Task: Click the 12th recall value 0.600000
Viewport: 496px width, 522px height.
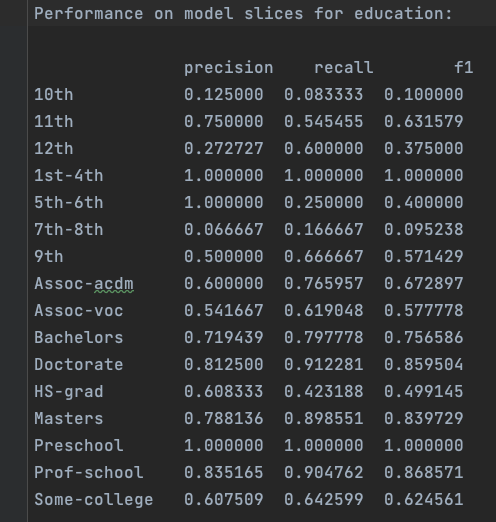Action: [x=324, y=149]
